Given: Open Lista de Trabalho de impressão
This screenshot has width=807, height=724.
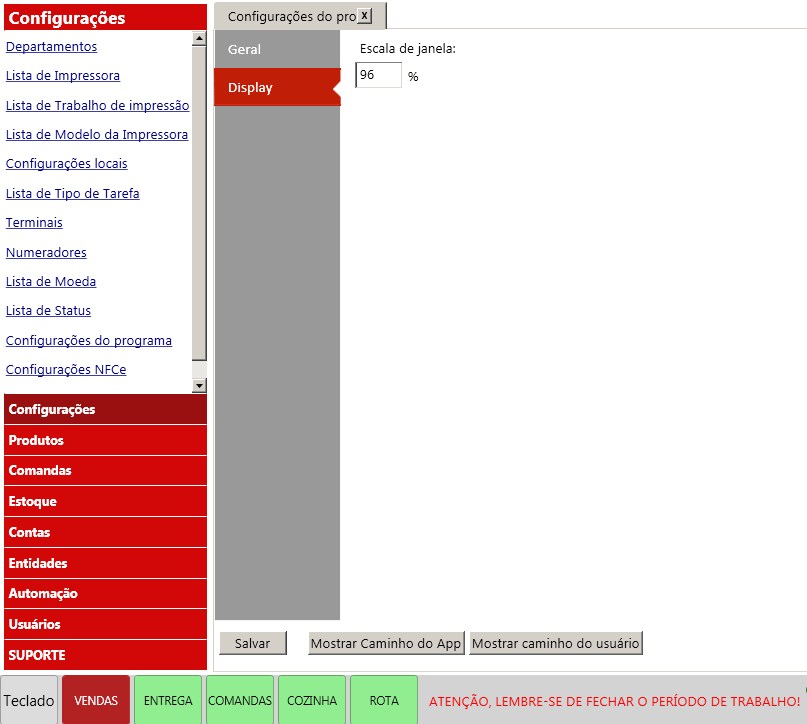Looking at the screenshot, I should 97,105.
